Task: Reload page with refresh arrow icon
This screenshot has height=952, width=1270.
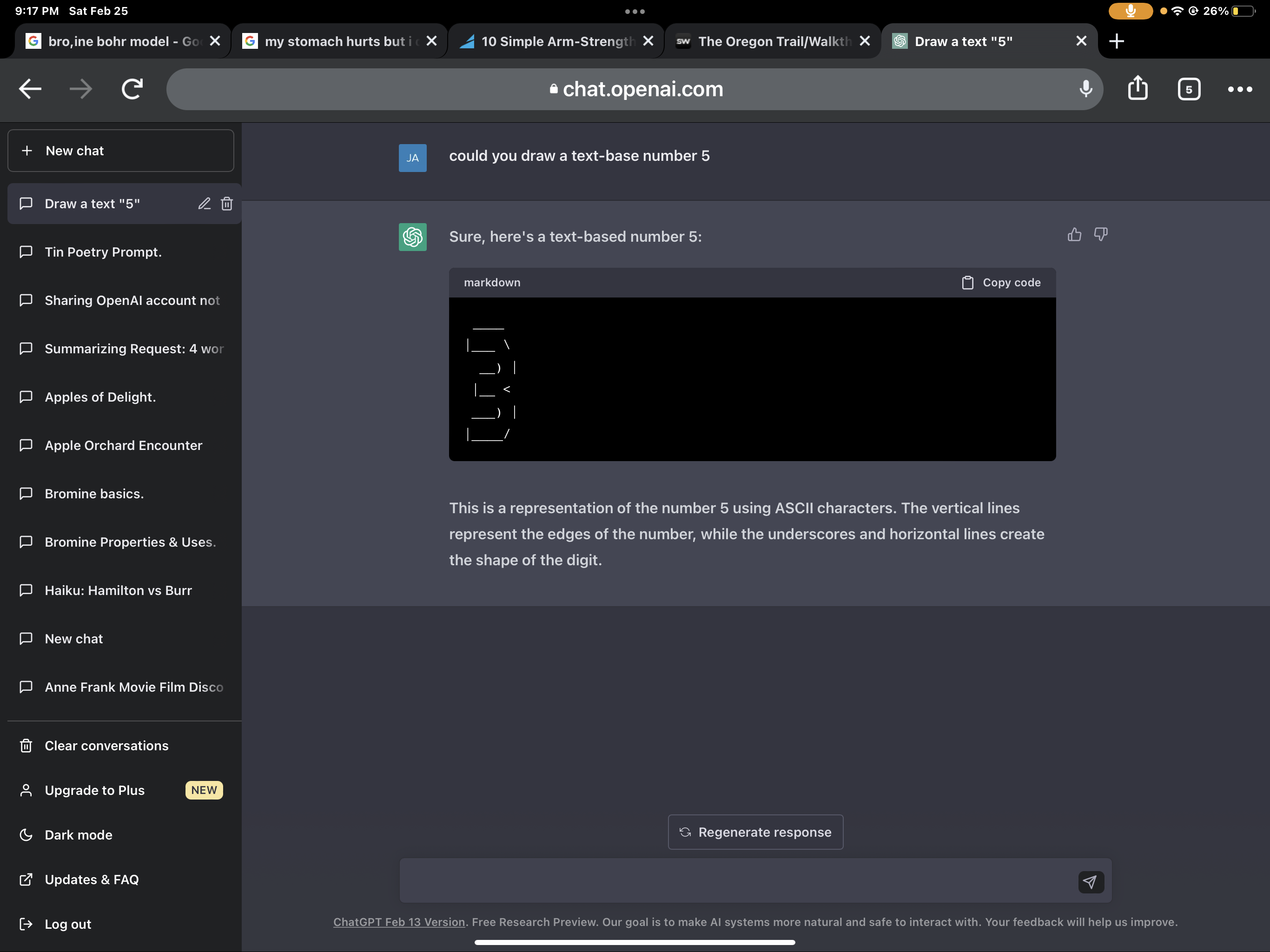Action: (132, 89)
